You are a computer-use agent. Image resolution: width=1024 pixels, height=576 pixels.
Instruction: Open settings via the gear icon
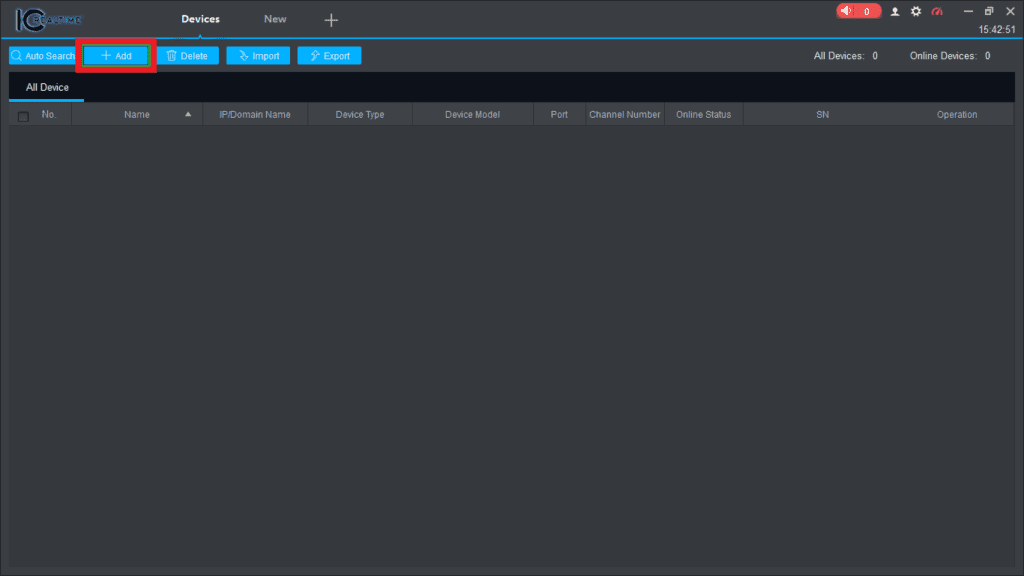click(x=916, y=12)
